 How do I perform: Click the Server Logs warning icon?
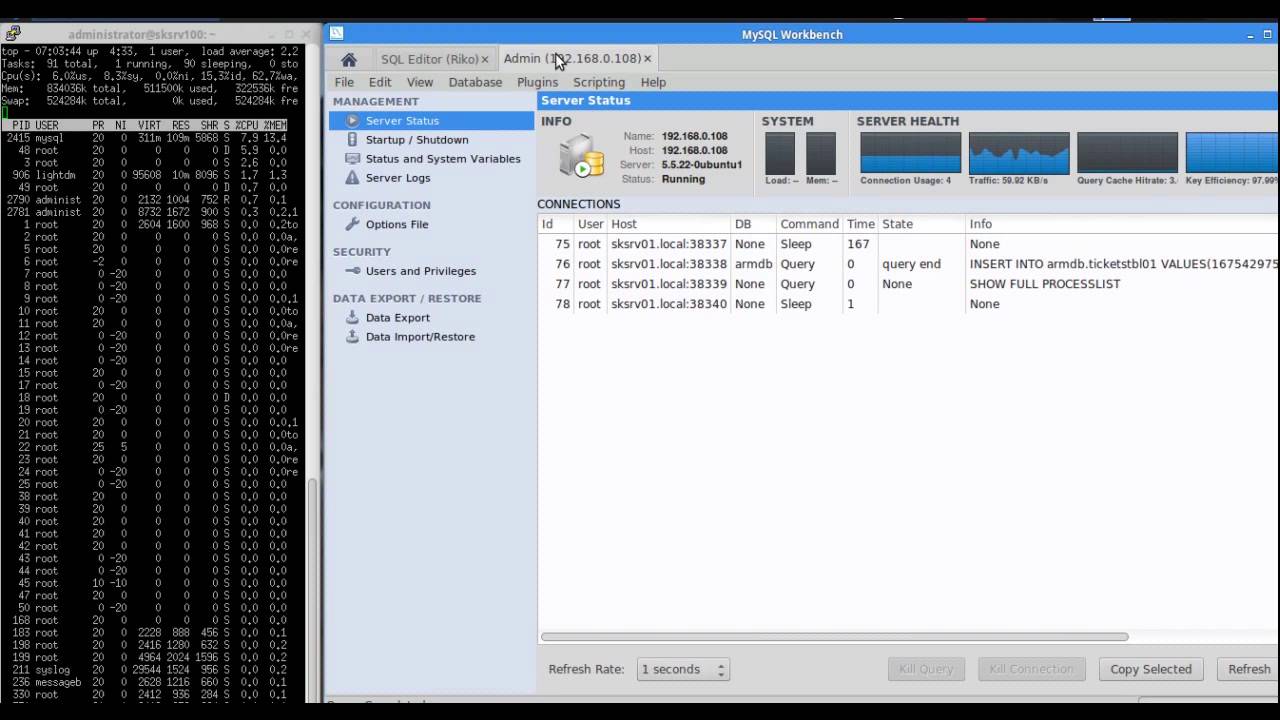(352, 178)
